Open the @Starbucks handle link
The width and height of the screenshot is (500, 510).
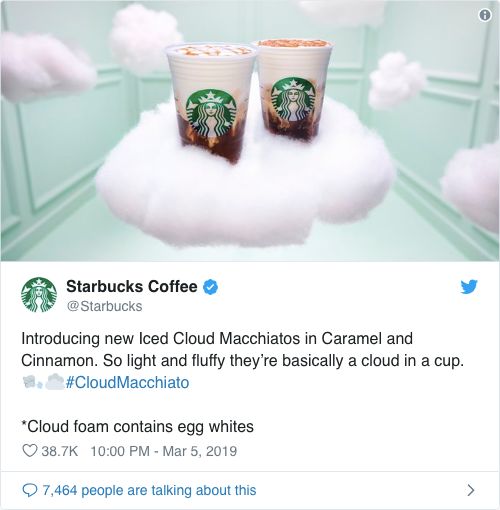point(104,306)
